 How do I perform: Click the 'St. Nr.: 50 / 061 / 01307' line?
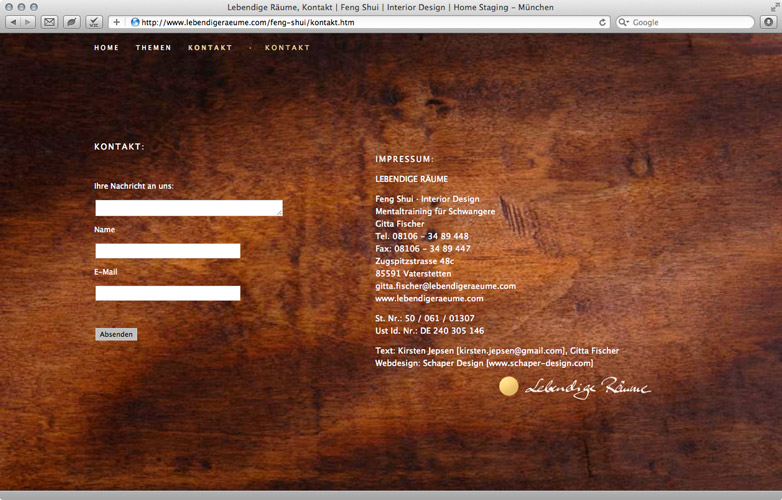click(x=425, y=318)
